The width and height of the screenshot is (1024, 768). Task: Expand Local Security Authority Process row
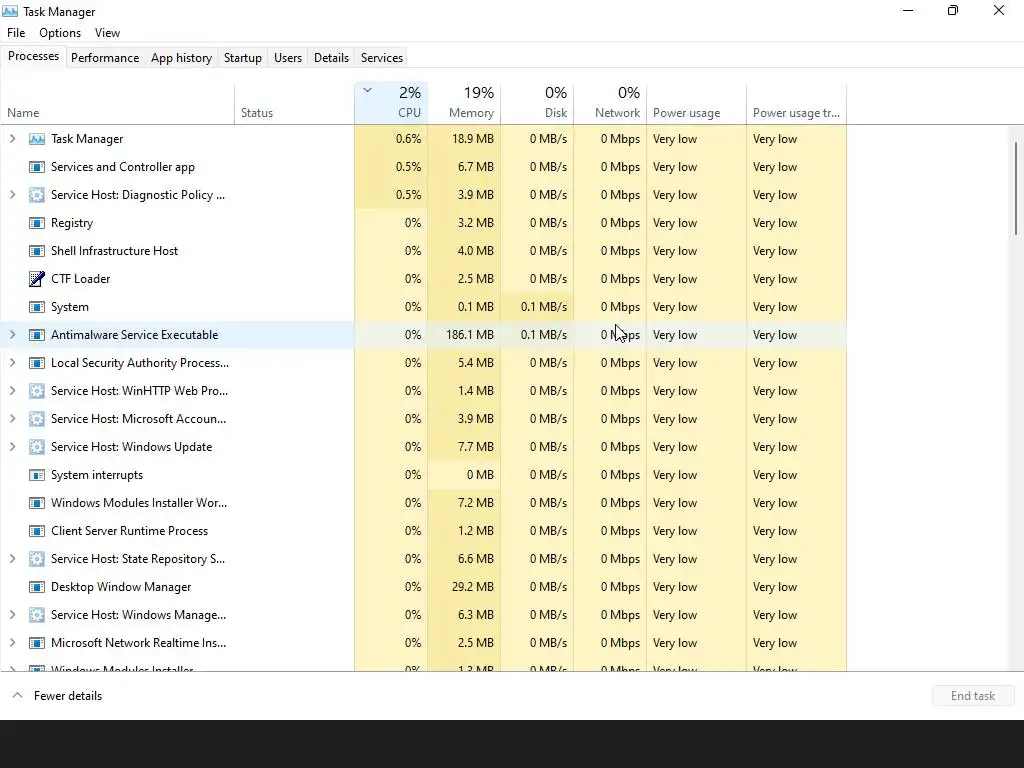pos(12,362)
